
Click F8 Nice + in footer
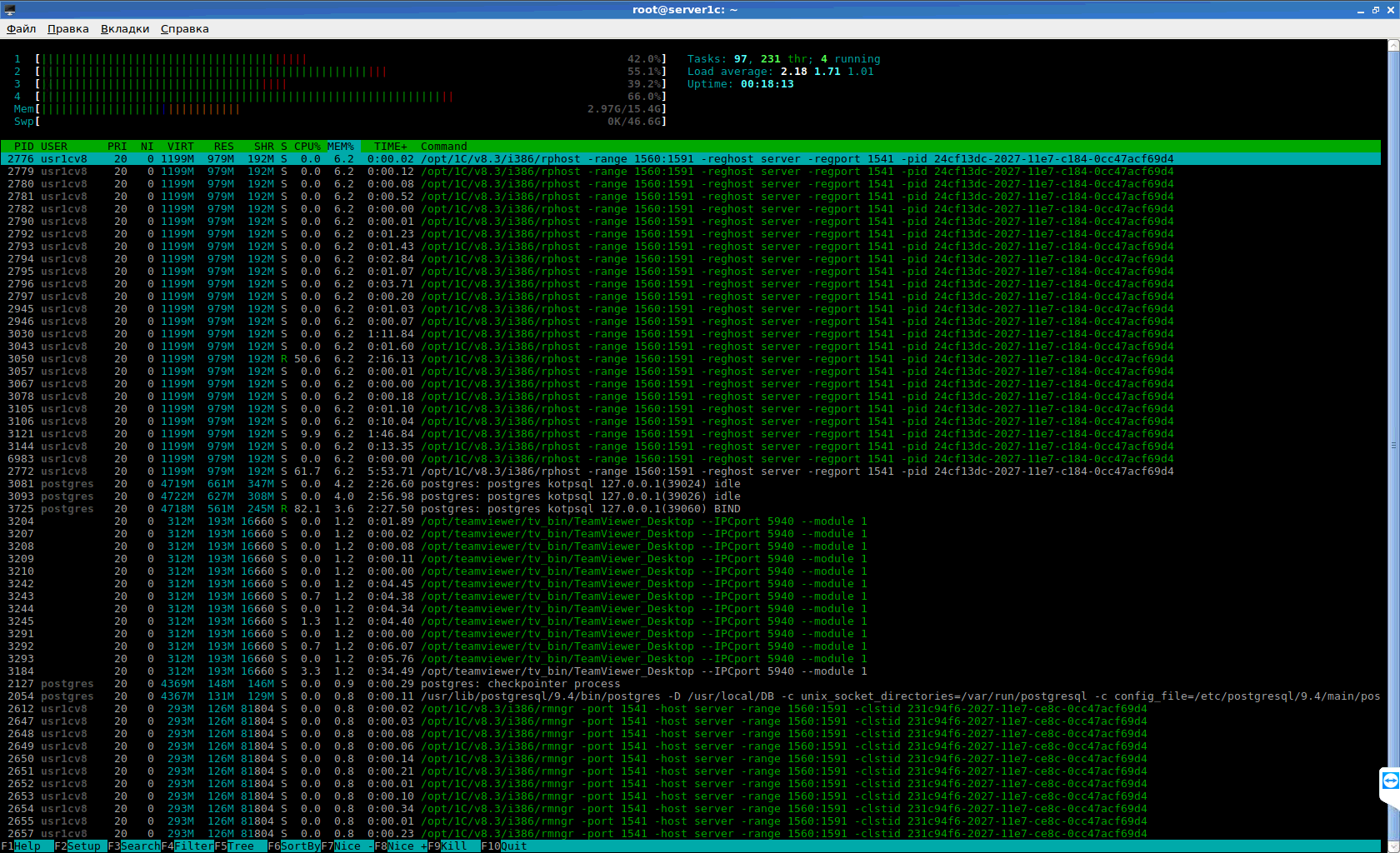(x=401, y=846)
